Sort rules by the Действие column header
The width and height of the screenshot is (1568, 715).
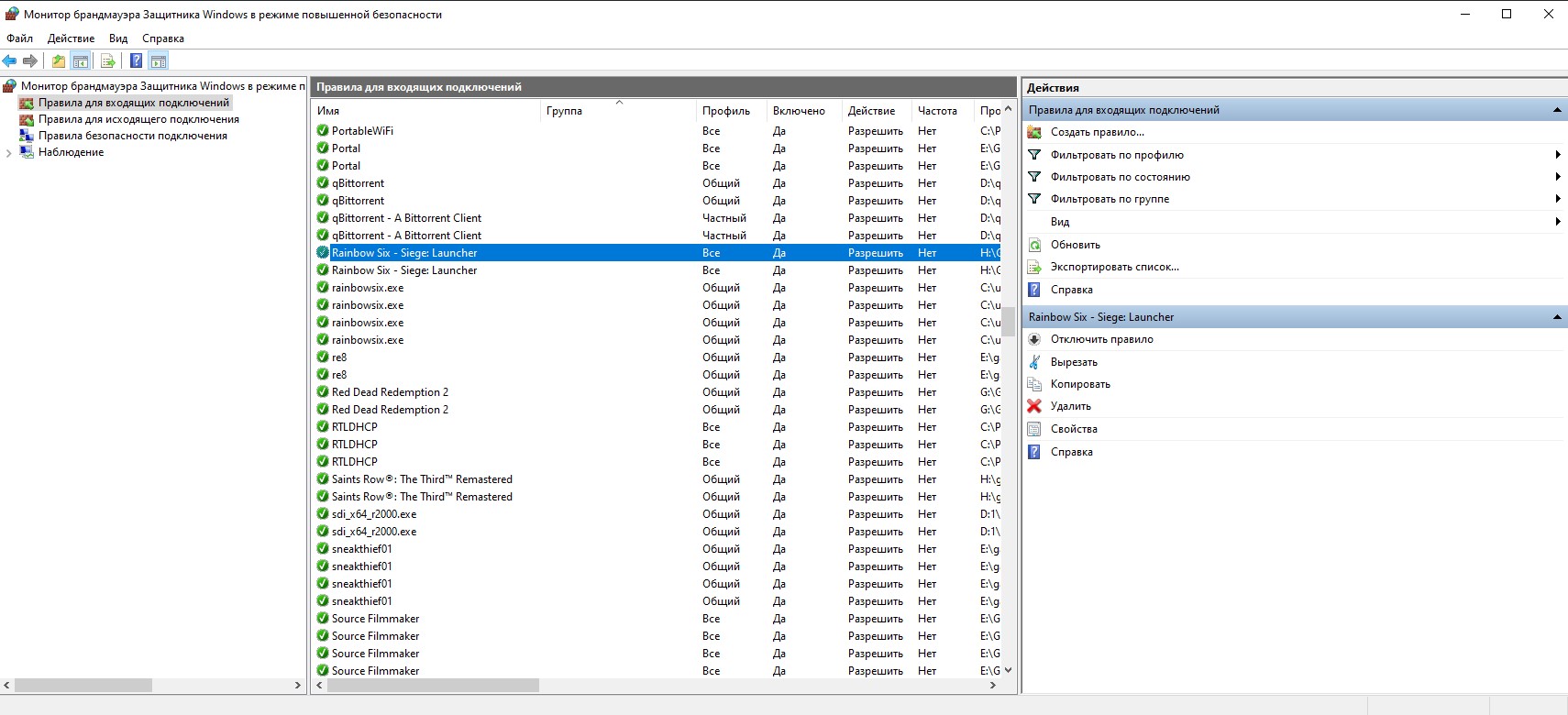click(x=877, y=111)
